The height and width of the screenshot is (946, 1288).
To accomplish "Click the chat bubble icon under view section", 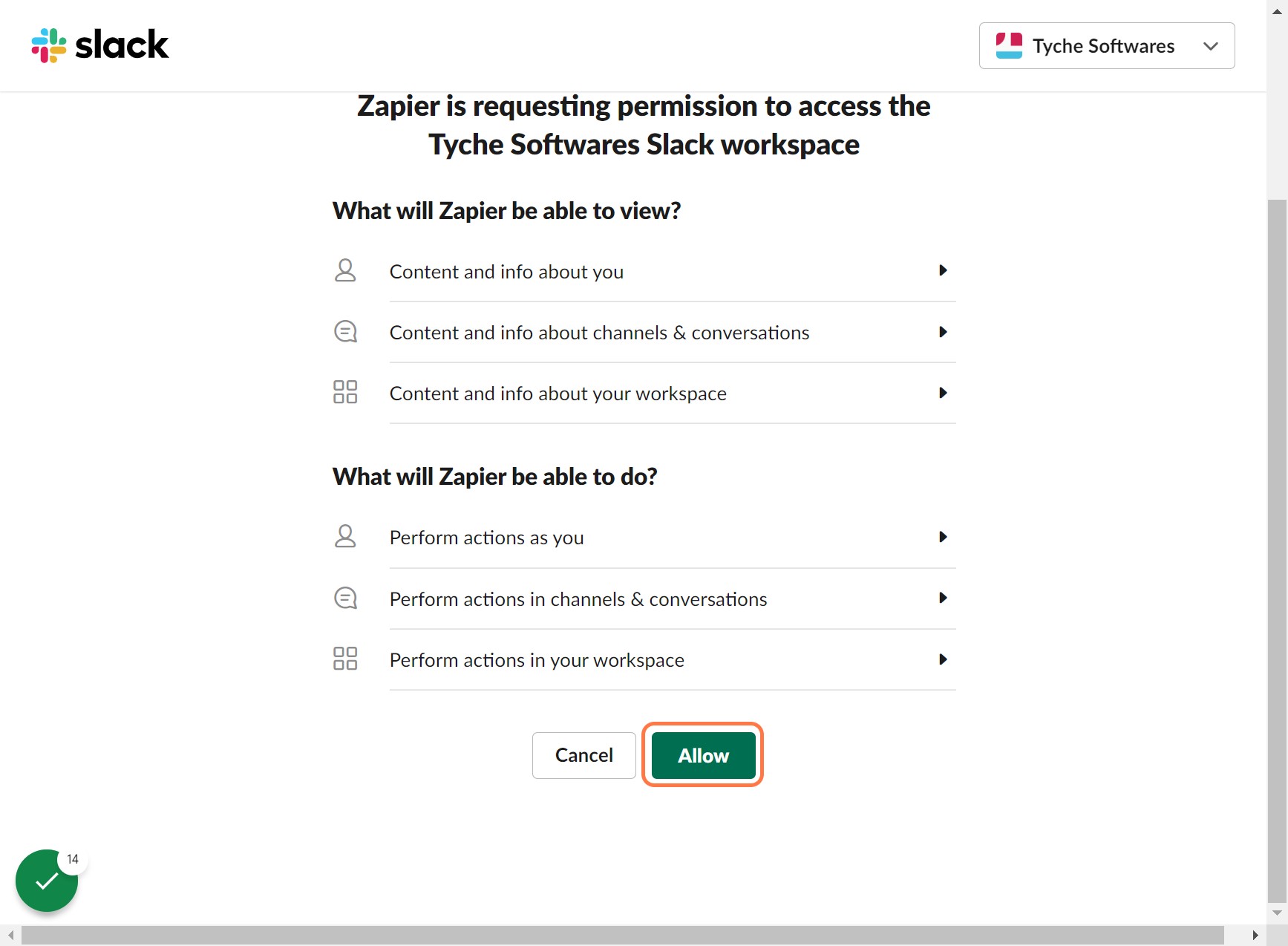I will pos(345,331).
